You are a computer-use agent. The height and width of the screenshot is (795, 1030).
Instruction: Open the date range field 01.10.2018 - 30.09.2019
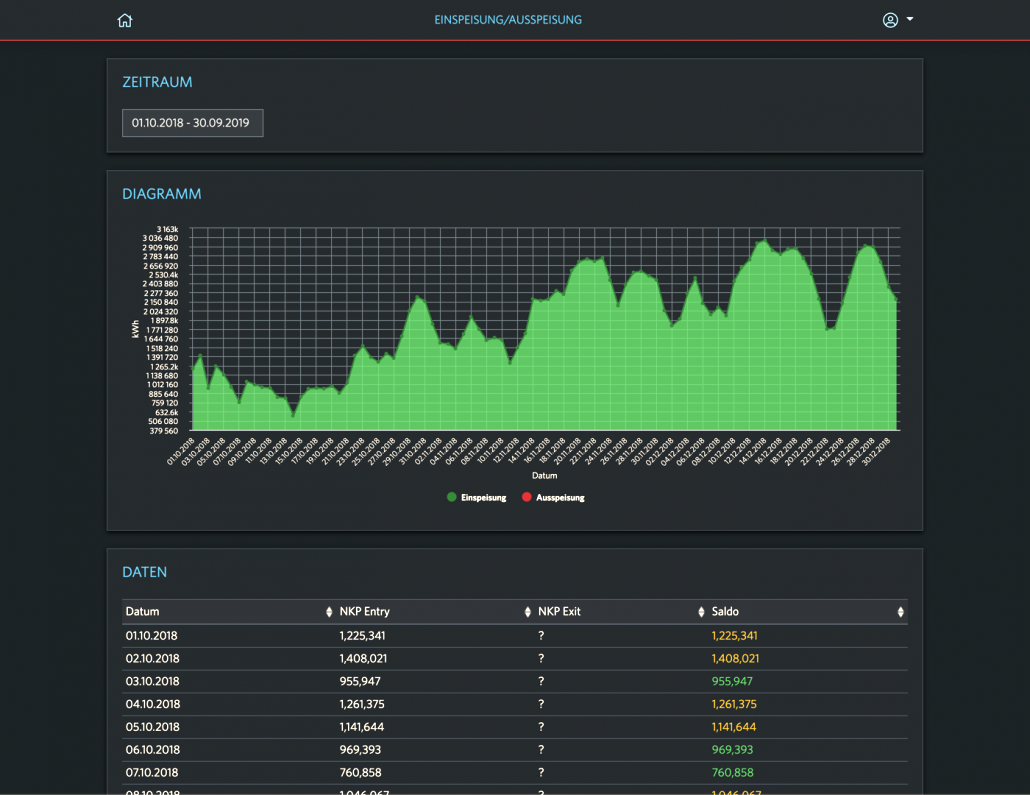[192, 123]
